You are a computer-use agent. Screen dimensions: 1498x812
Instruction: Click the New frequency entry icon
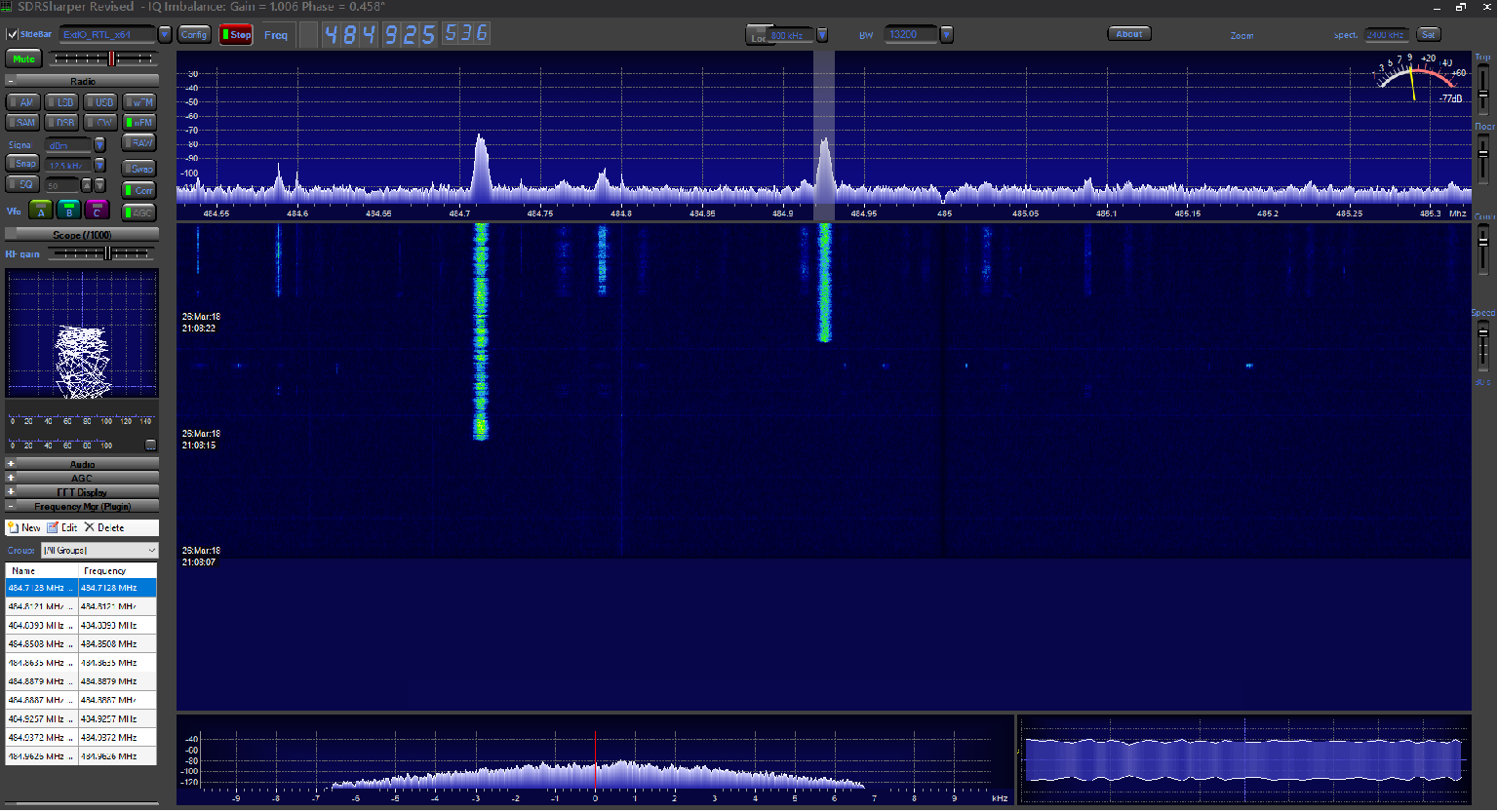coord(14,528)
